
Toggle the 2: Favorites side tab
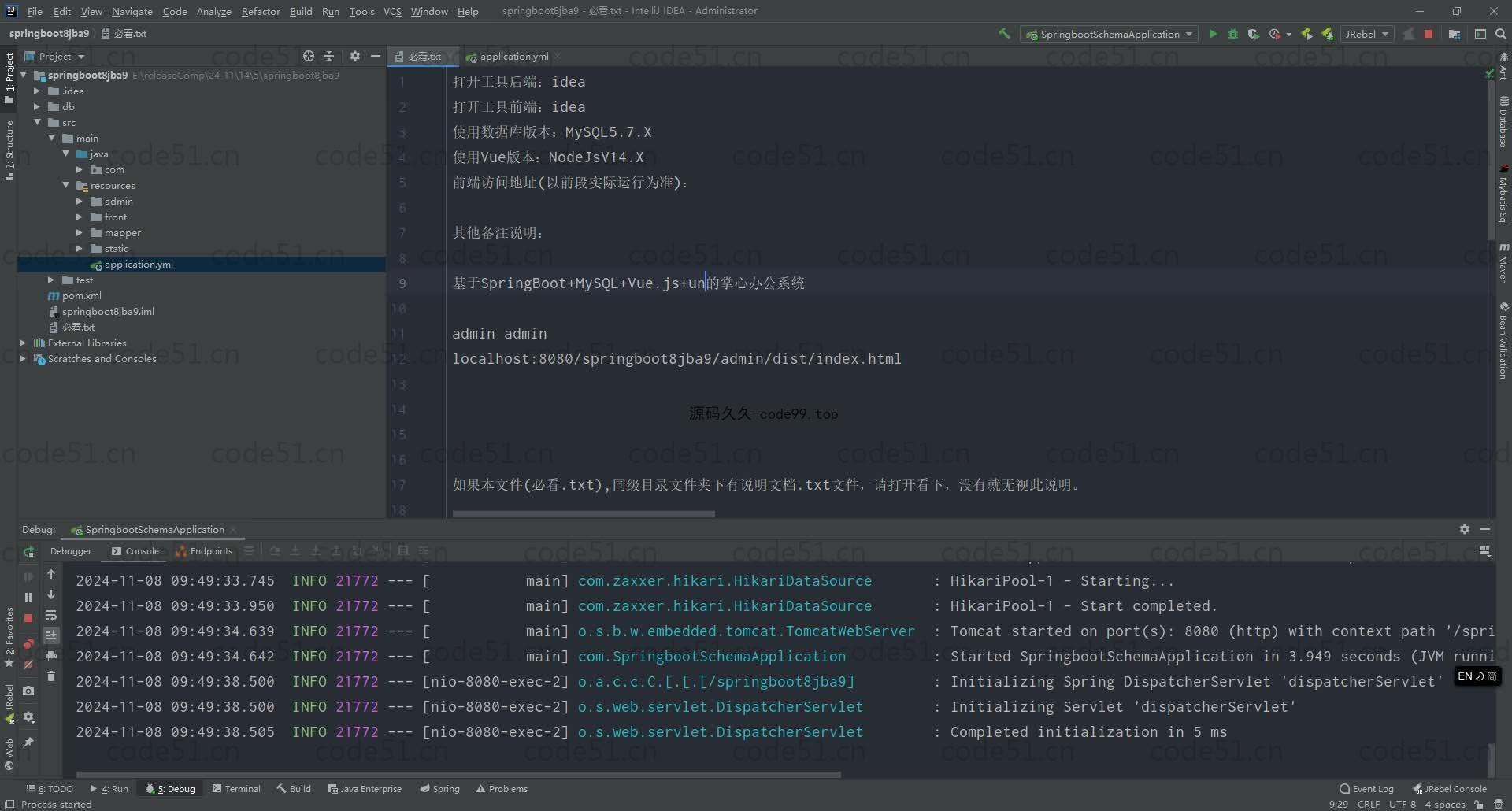click(x=9, y=638)
